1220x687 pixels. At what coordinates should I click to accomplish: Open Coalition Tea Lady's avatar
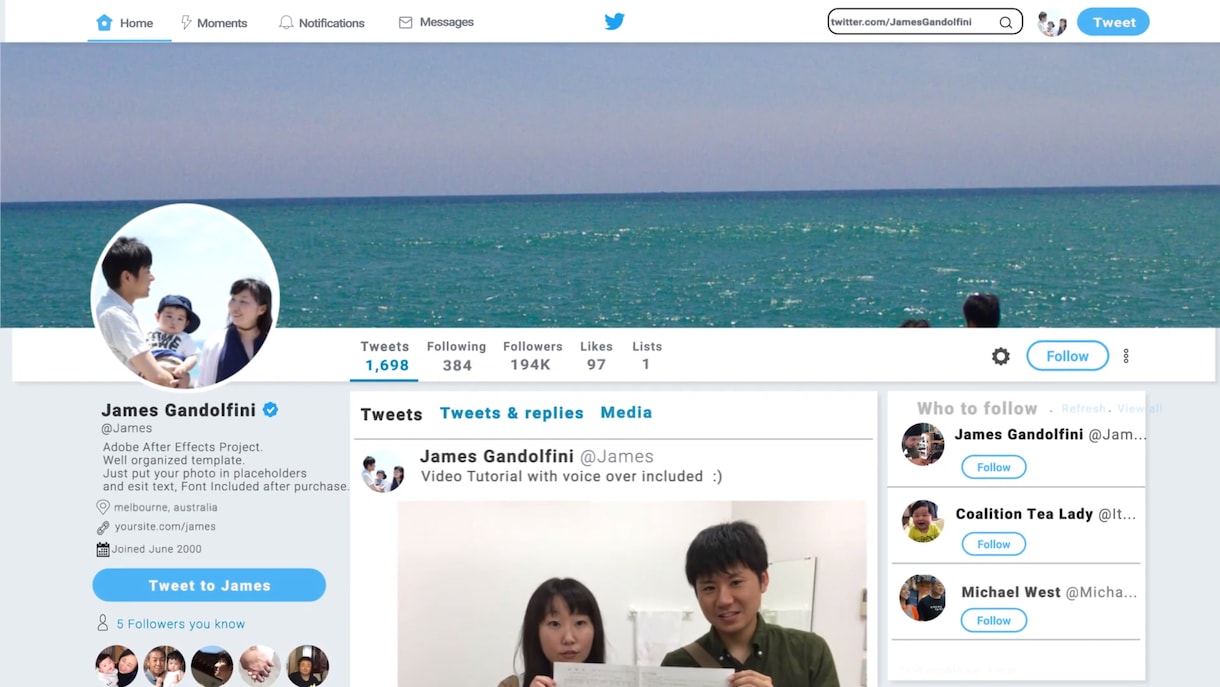click(923, 521)
